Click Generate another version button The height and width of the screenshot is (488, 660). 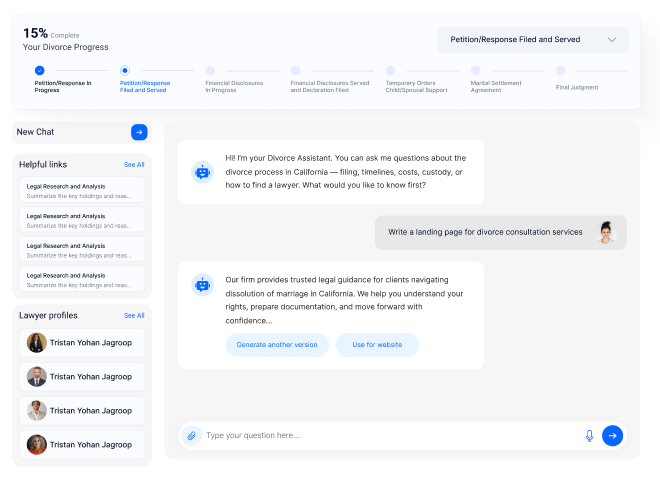[x=277, y=345]
